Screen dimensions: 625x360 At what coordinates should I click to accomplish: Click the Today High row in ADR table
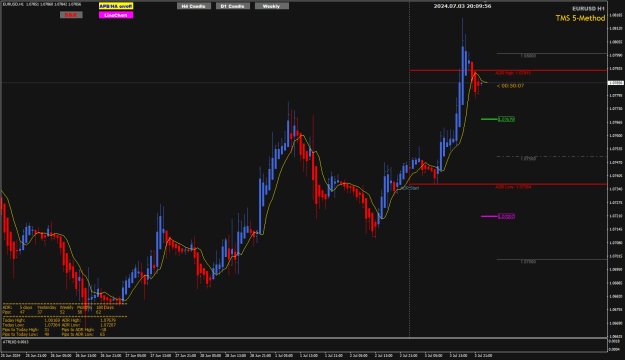[31, 320]
